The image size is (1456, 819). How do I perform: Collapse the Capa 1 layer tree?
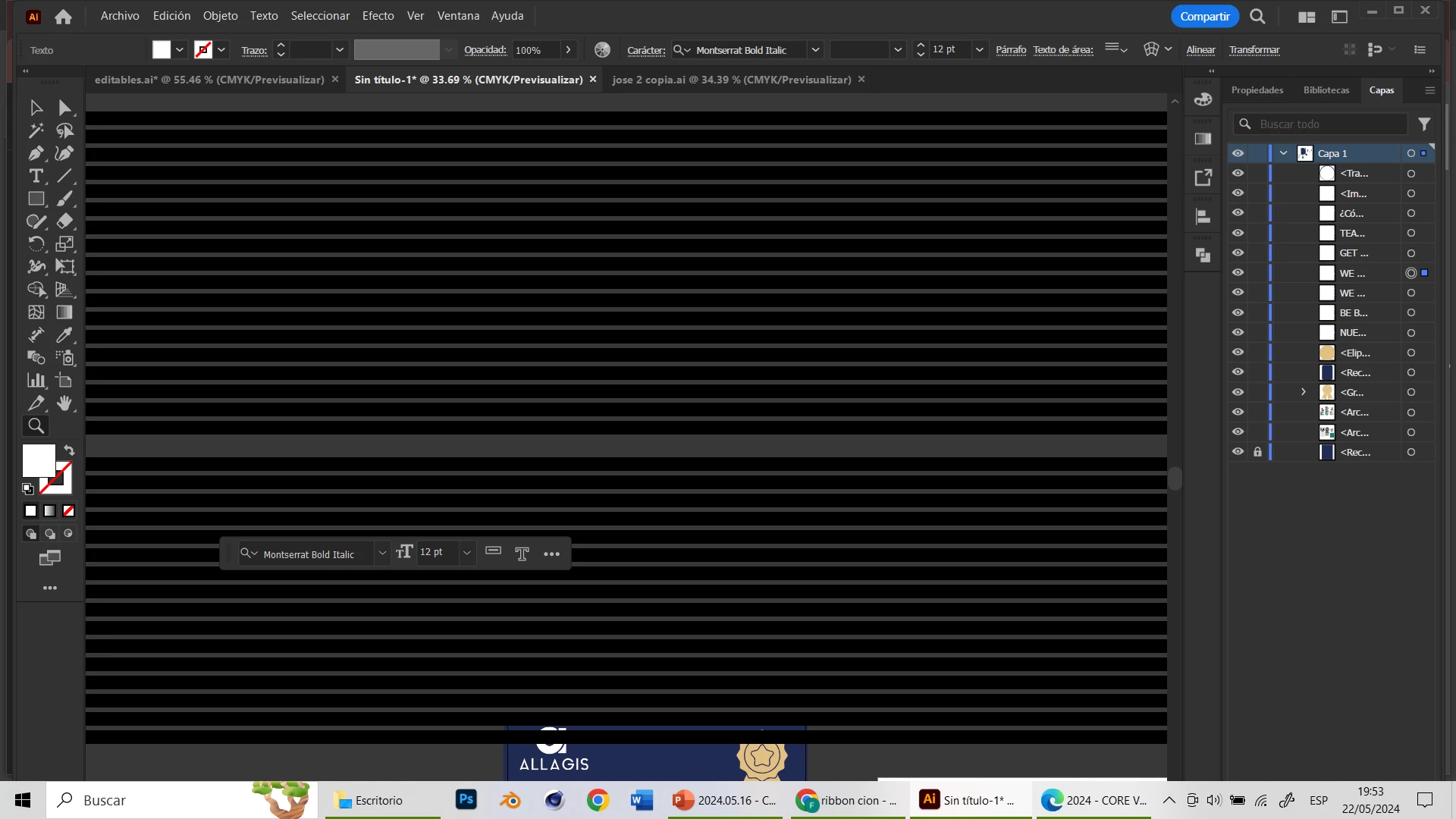click(x=1284, y=153)
